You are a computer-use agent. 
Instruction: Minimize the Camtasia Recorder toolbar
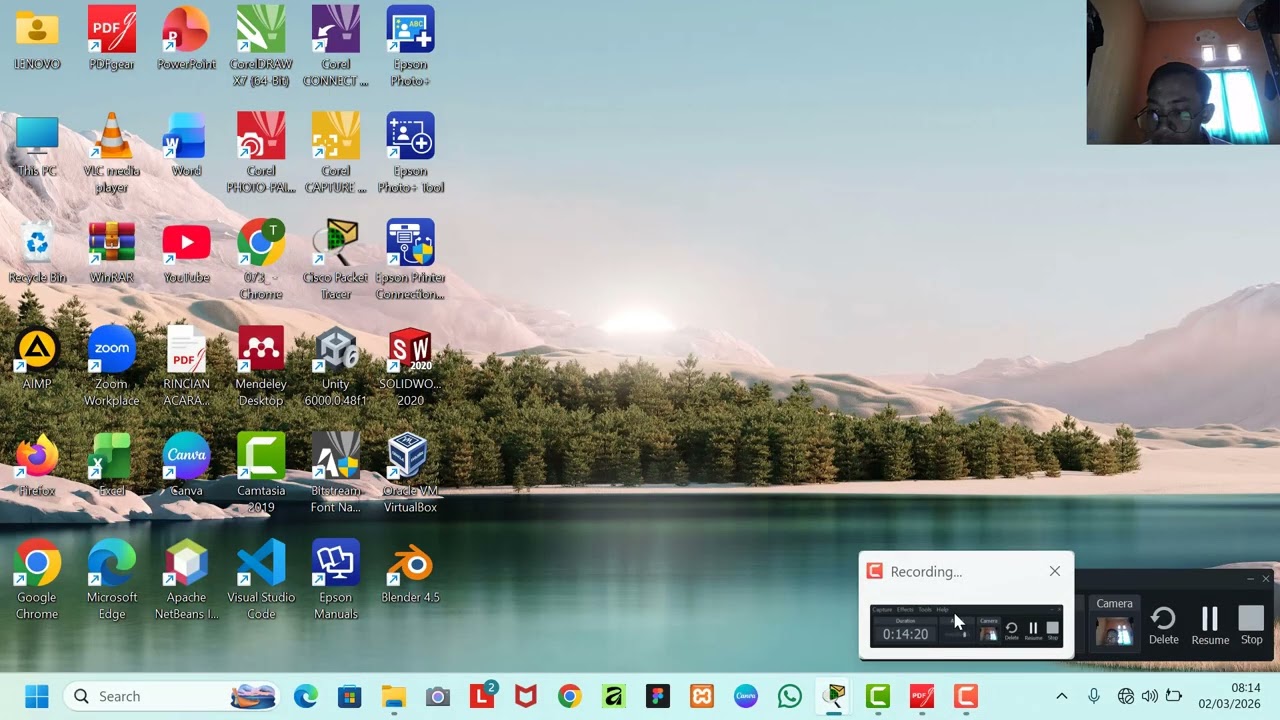[x=1250, y=579]
